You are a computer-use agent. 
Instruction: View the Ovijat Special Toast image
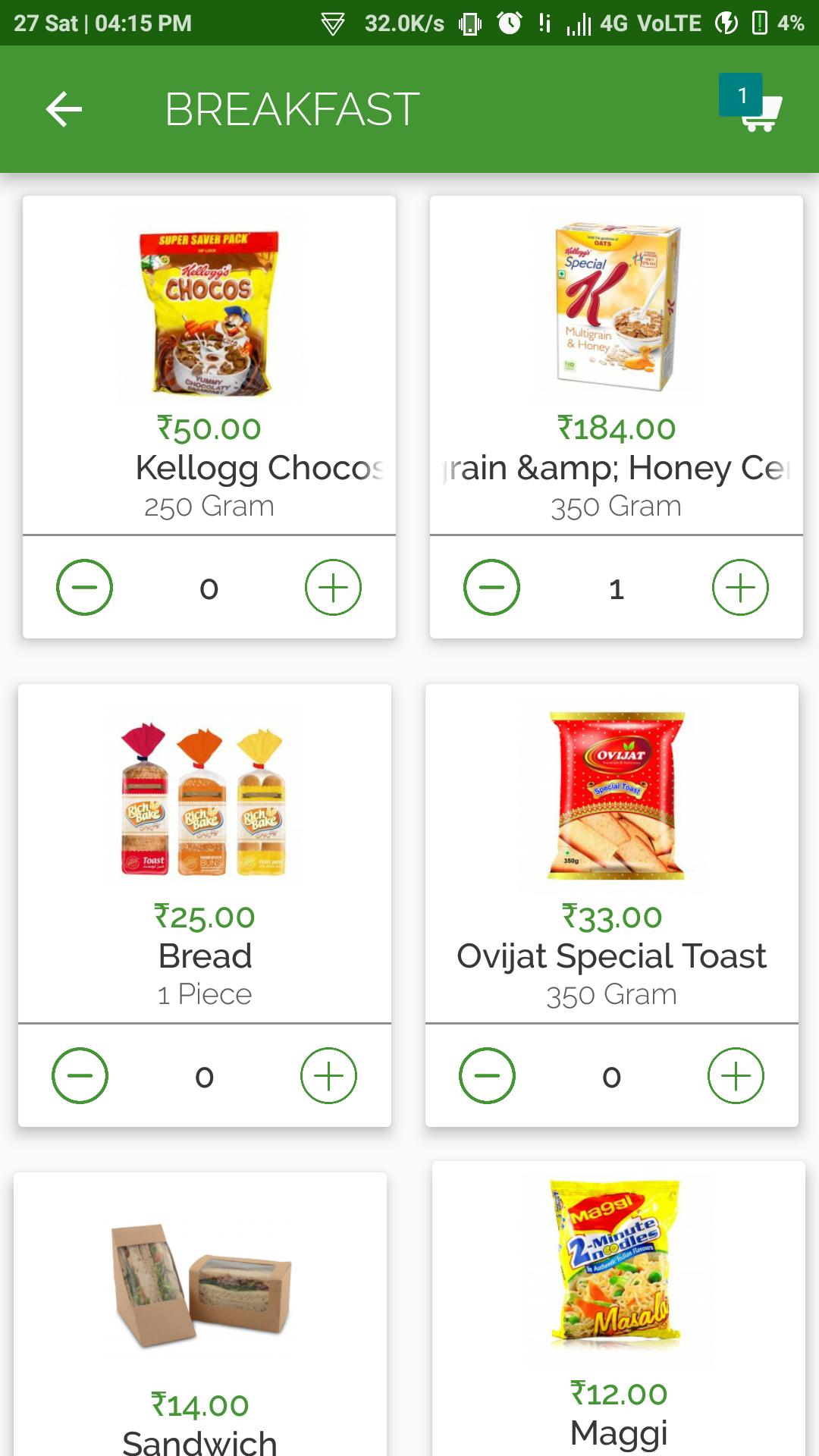click(x=616, y=795)
